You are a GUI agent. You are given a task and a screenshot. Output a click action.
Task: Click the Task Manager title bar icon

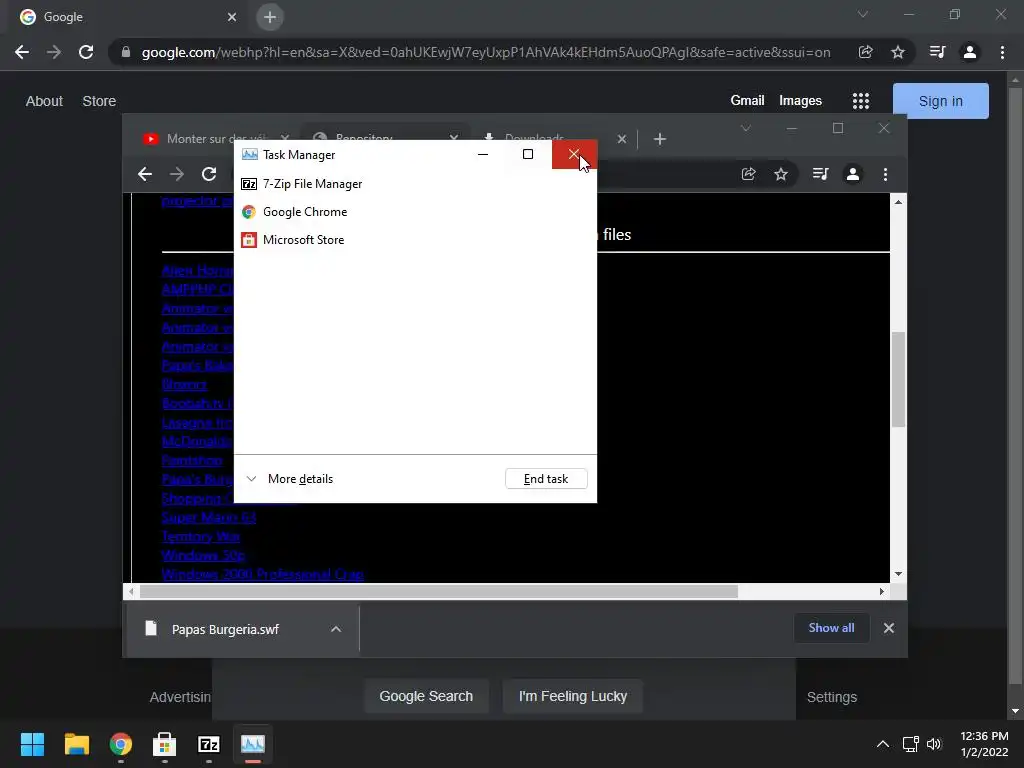coord(249,155)
